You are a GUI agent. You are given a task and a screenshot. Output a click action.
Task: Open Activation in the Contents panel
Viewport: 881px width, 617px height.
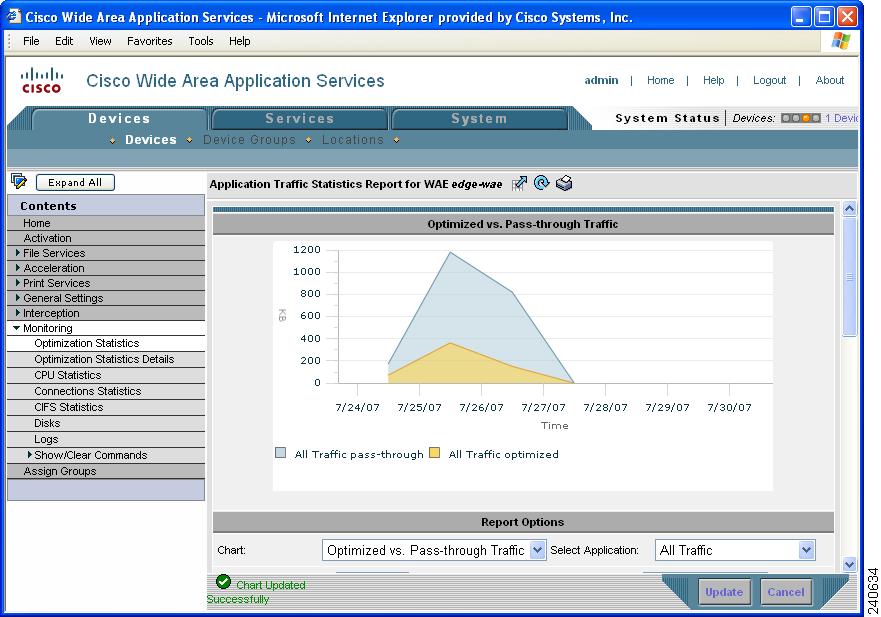tap(47, 238)
